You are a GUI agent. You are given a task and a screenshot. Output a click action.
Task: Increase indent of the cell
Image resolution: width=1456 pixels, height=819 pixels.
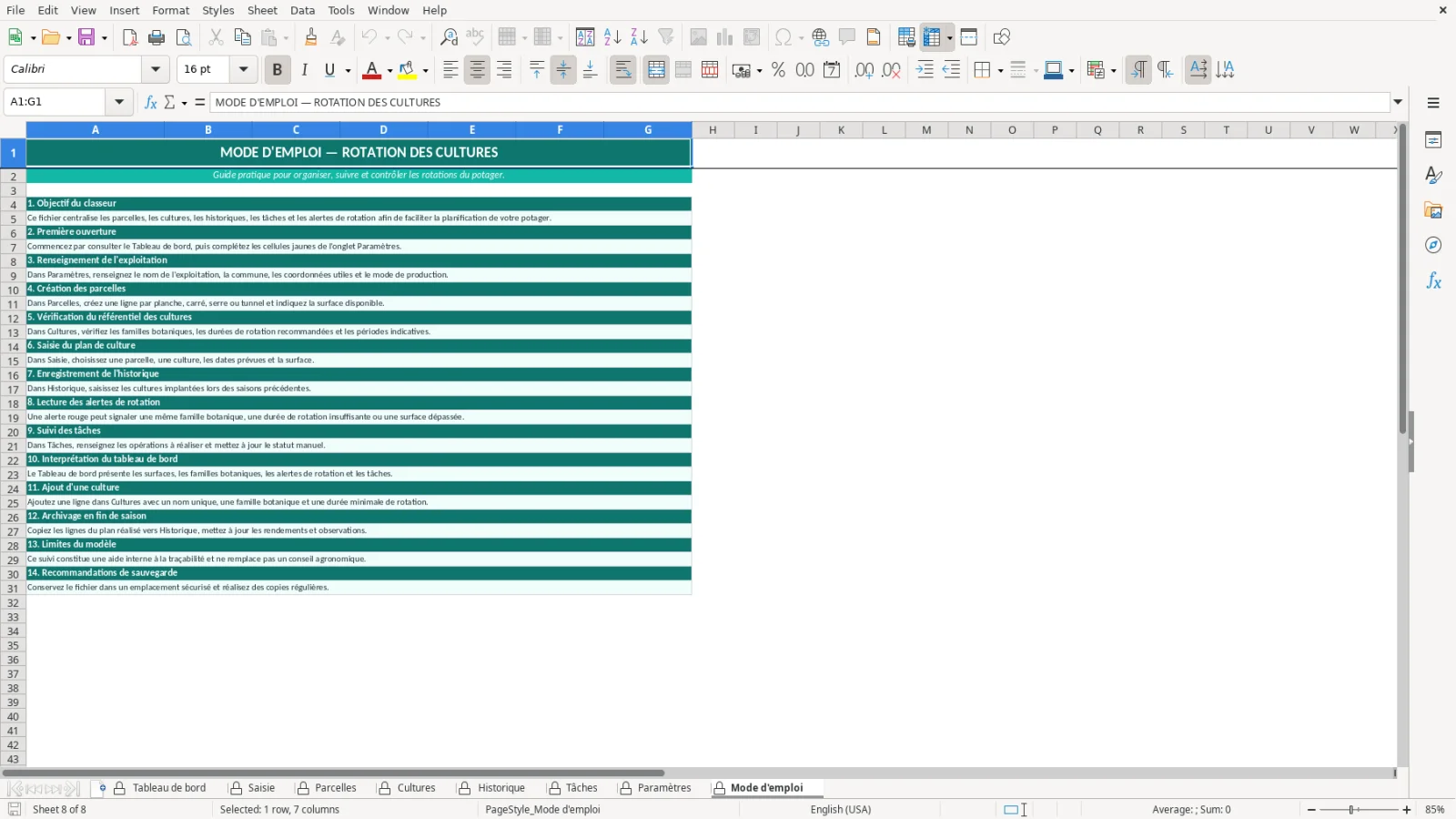(x=925, y=70)
